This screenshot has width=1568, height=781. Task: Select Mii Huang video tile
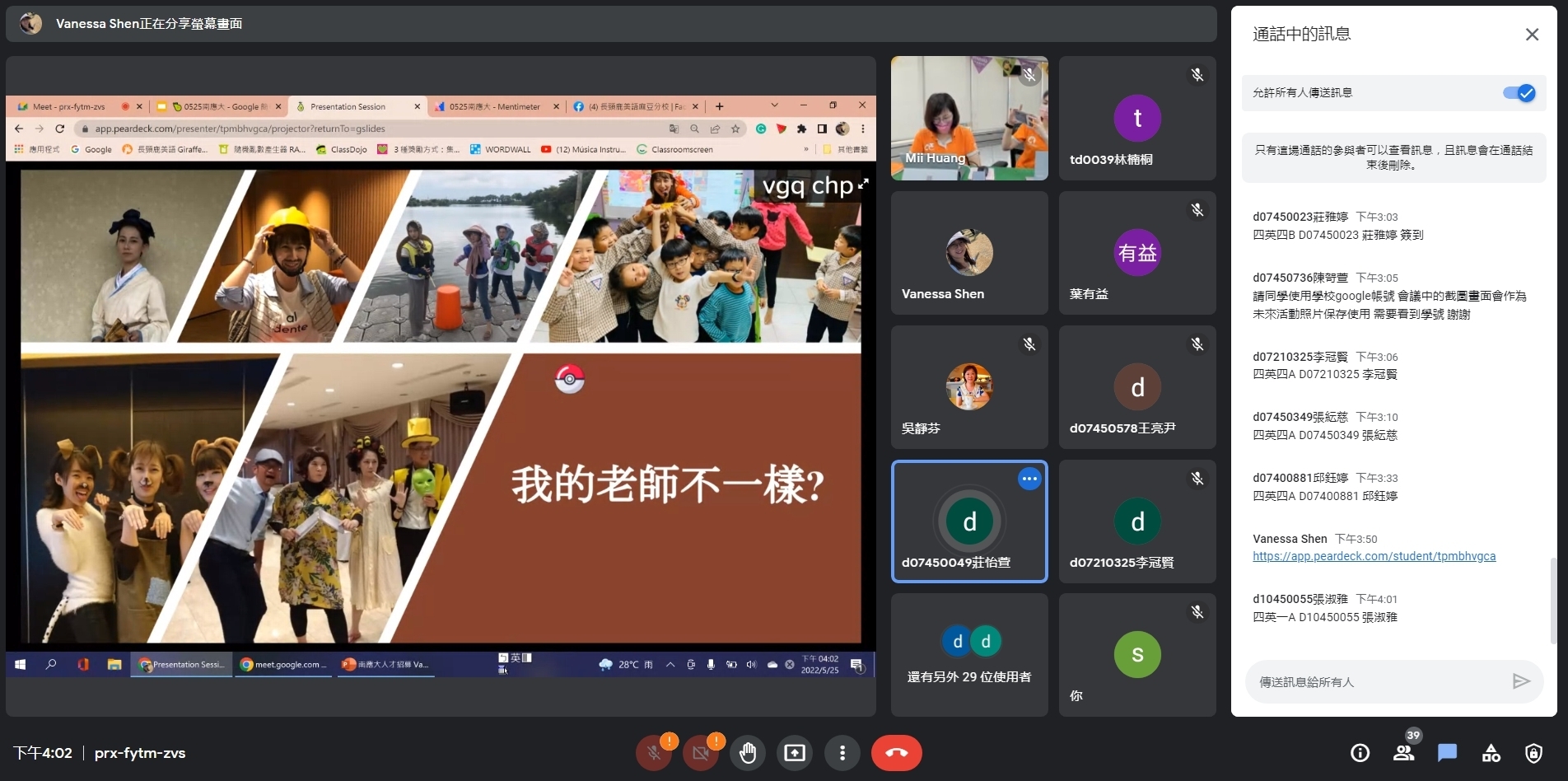tap(969, 119)
